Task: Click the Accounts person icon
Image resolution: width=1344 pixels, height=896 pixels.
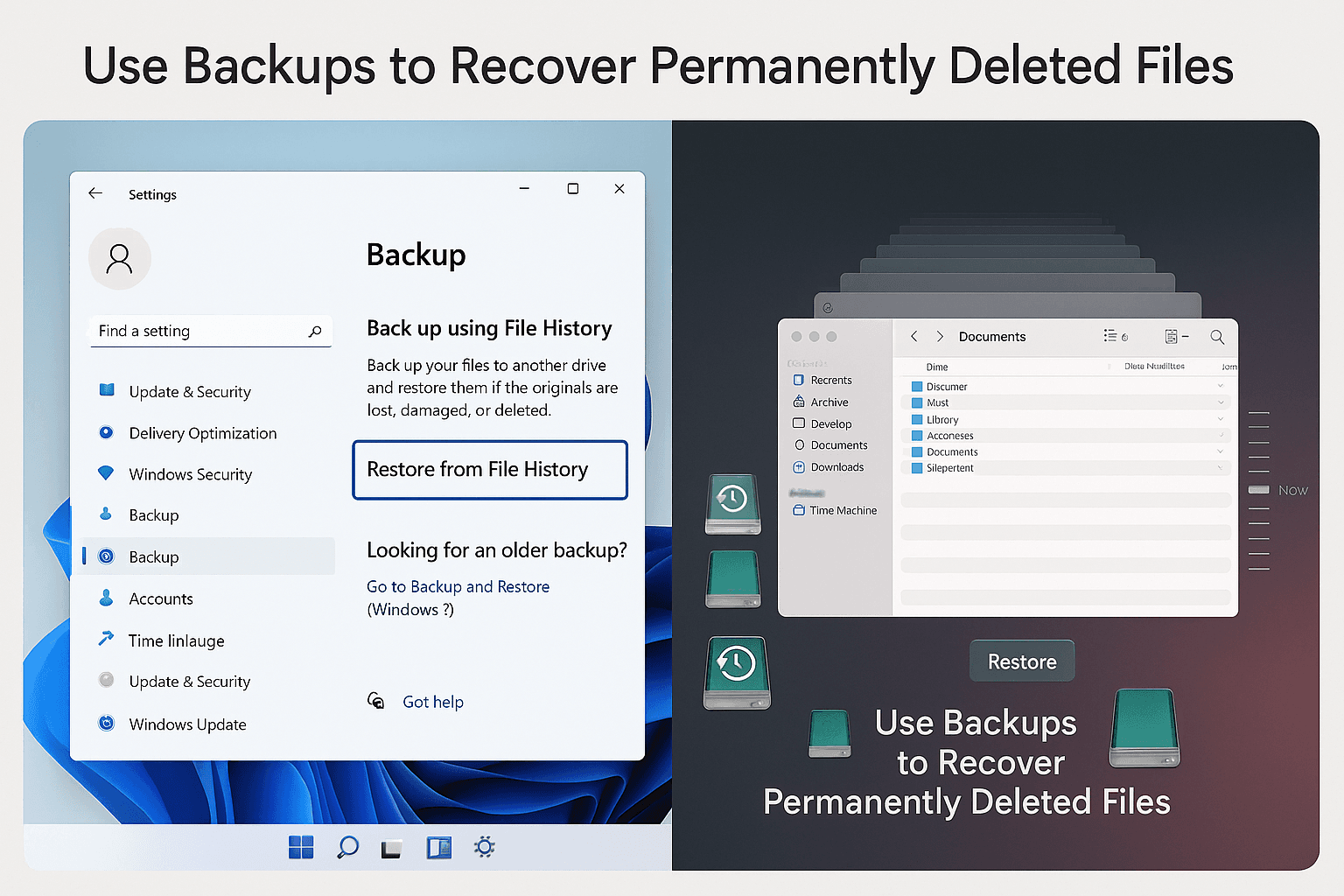Action: [x=106, y=598]
